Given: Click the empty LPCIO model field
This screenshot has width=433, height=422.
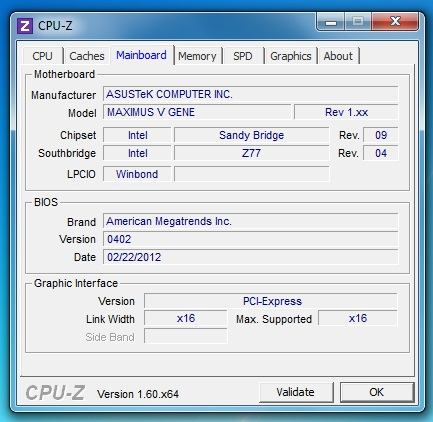Looking at the screenshot, I should tap(252, 174).
